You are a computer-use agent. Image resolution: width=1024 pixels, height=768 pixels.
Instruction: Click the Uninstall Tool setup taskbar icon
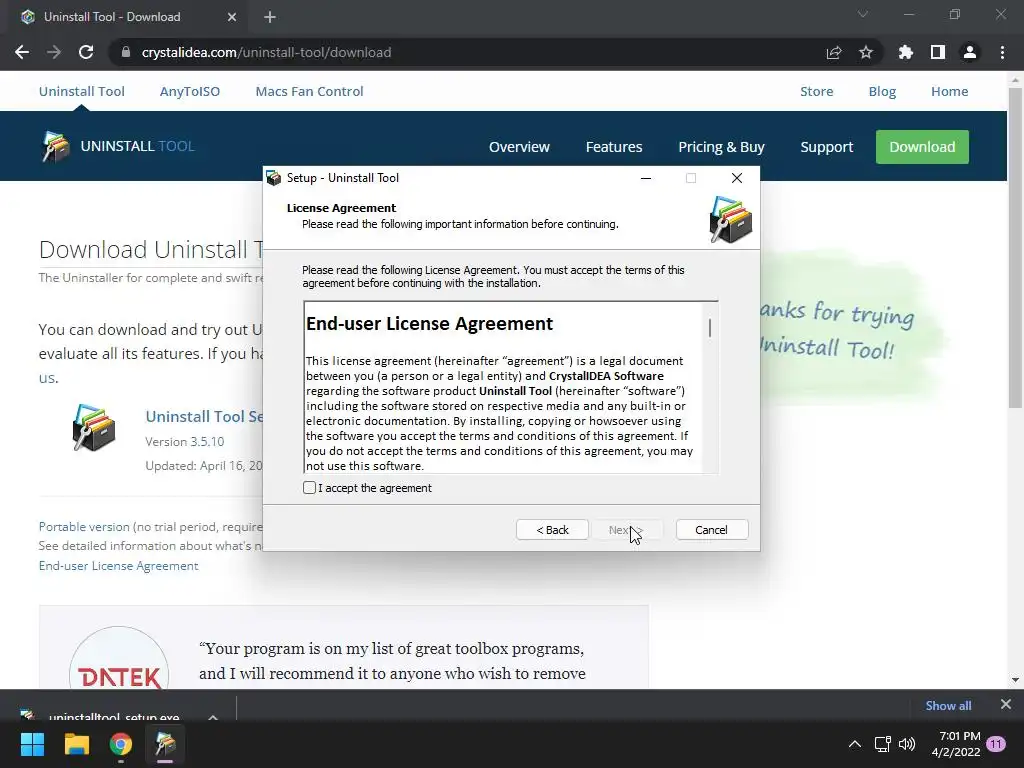165,744
